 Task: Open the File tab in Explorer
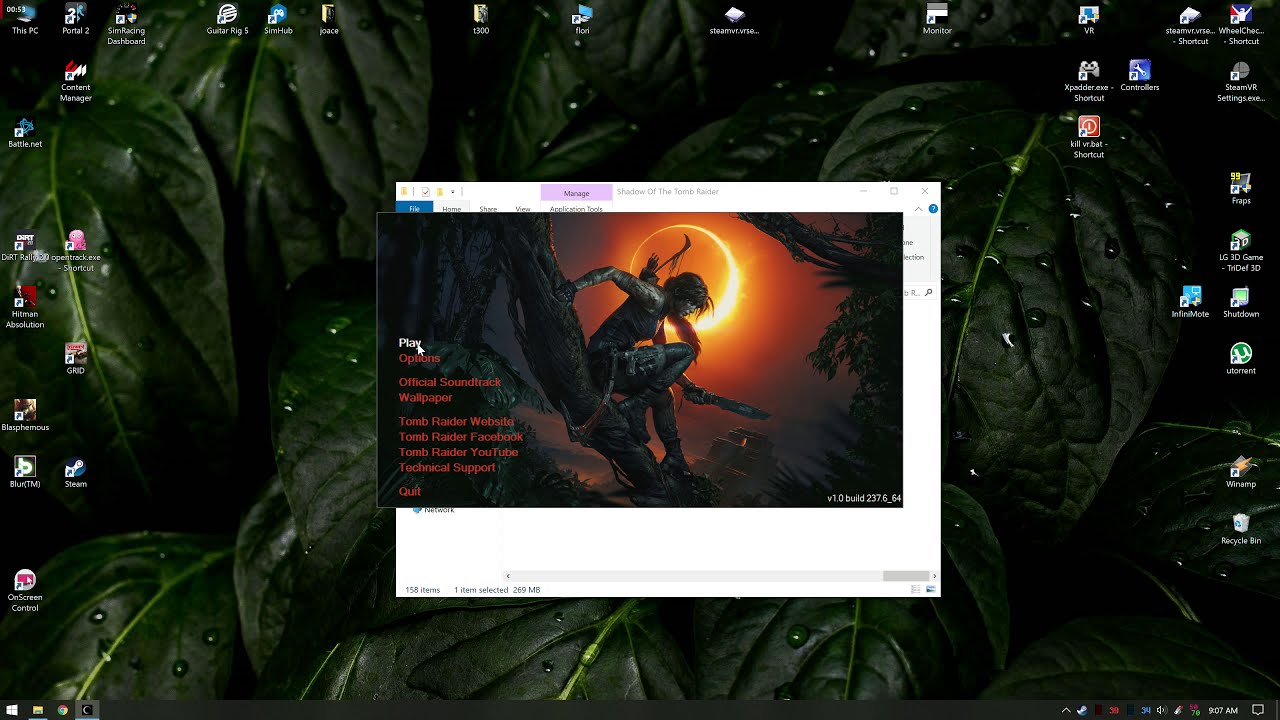(414, 208)
